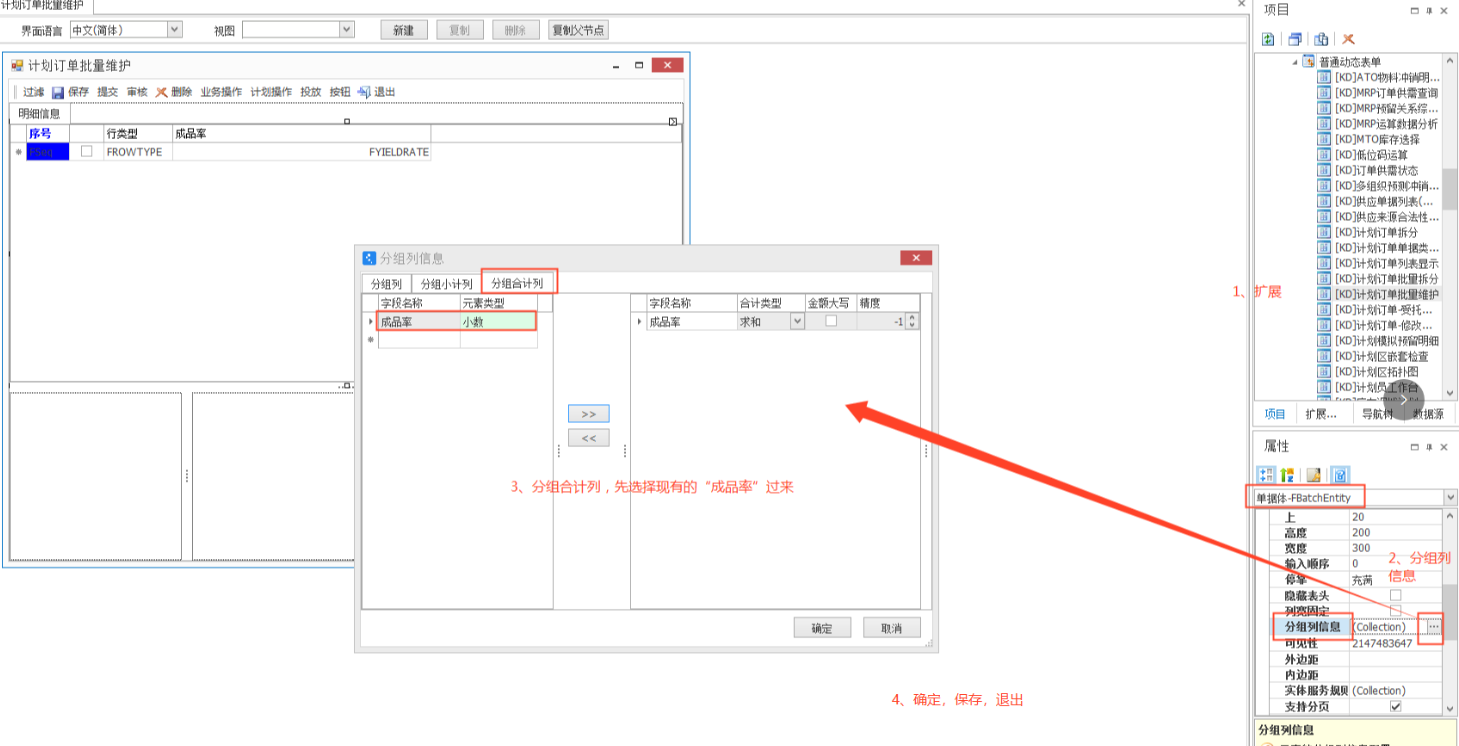Click the red delete icon in 项目 toolbar
1459x746 pixels.
[1348, 39]
